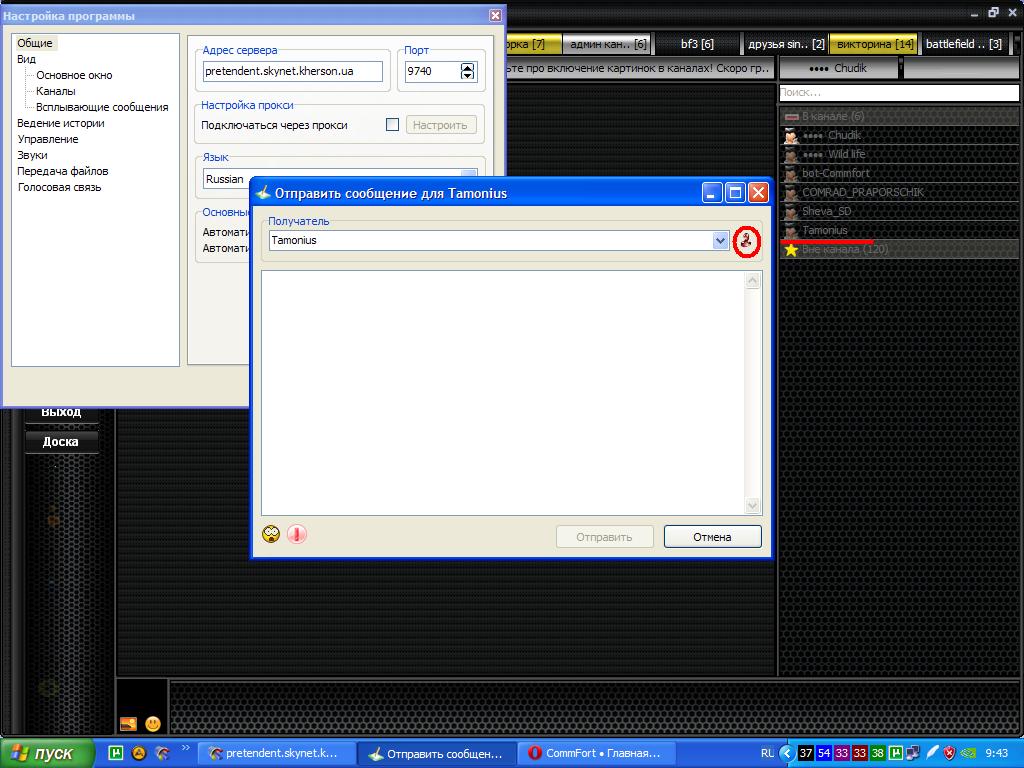
Task: Expand the Получатель recipient dropdown
Action: (720, 240)
